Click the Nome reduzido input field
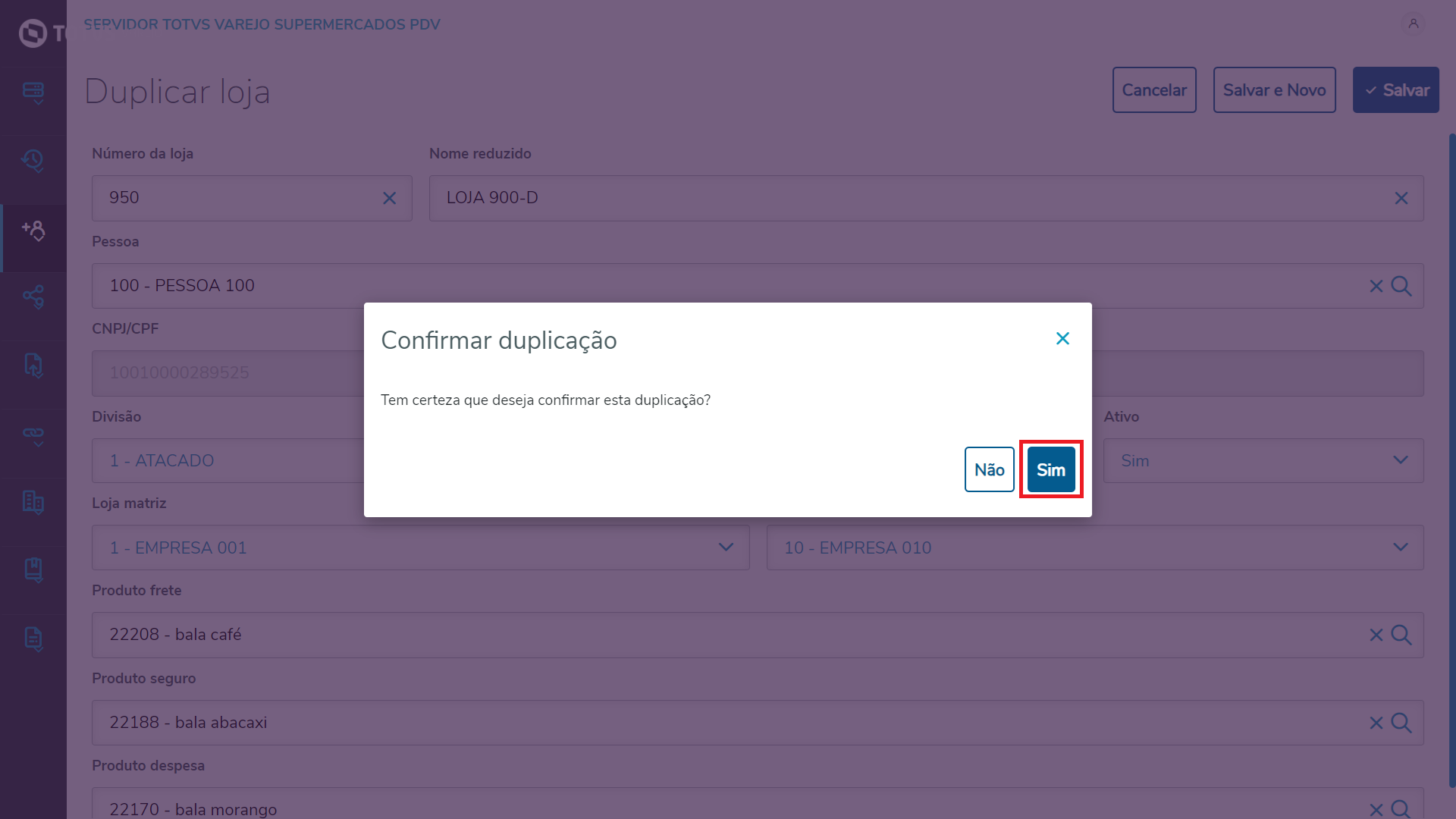Screen dimensions: 1456x819 click(x=910, y=198)
